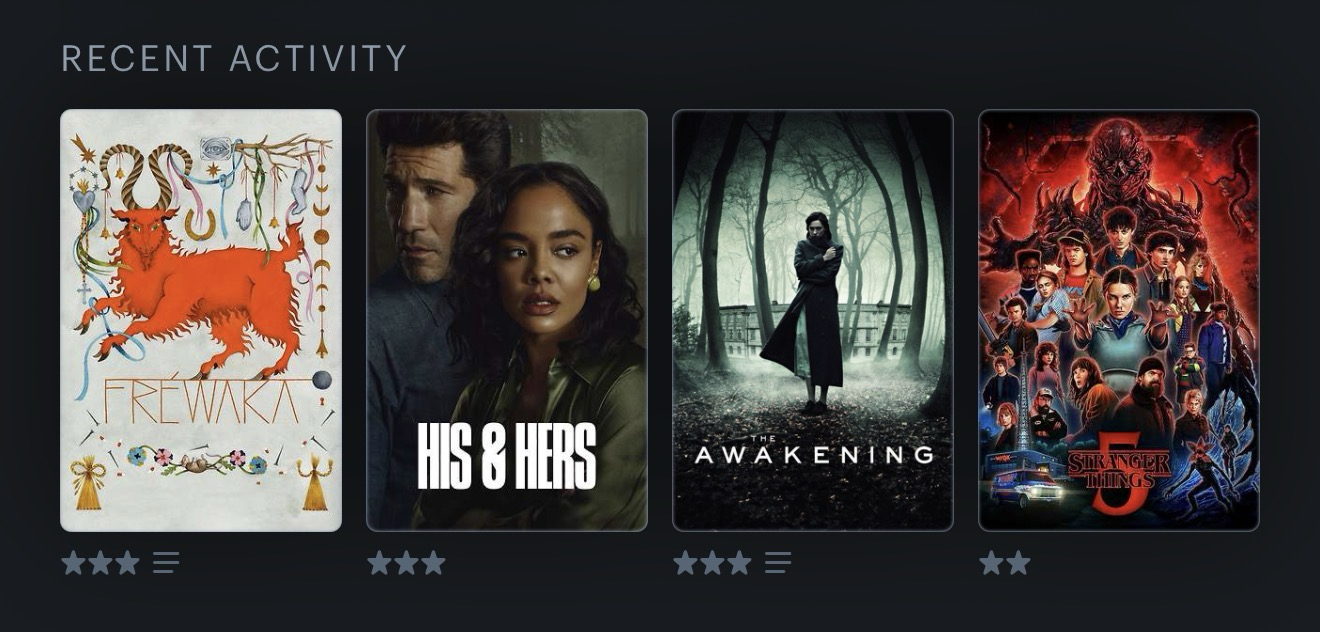This screenshot has height=632, width=1320.
Task: Open the Fréwaka film poster
Action: click(201, 320)
